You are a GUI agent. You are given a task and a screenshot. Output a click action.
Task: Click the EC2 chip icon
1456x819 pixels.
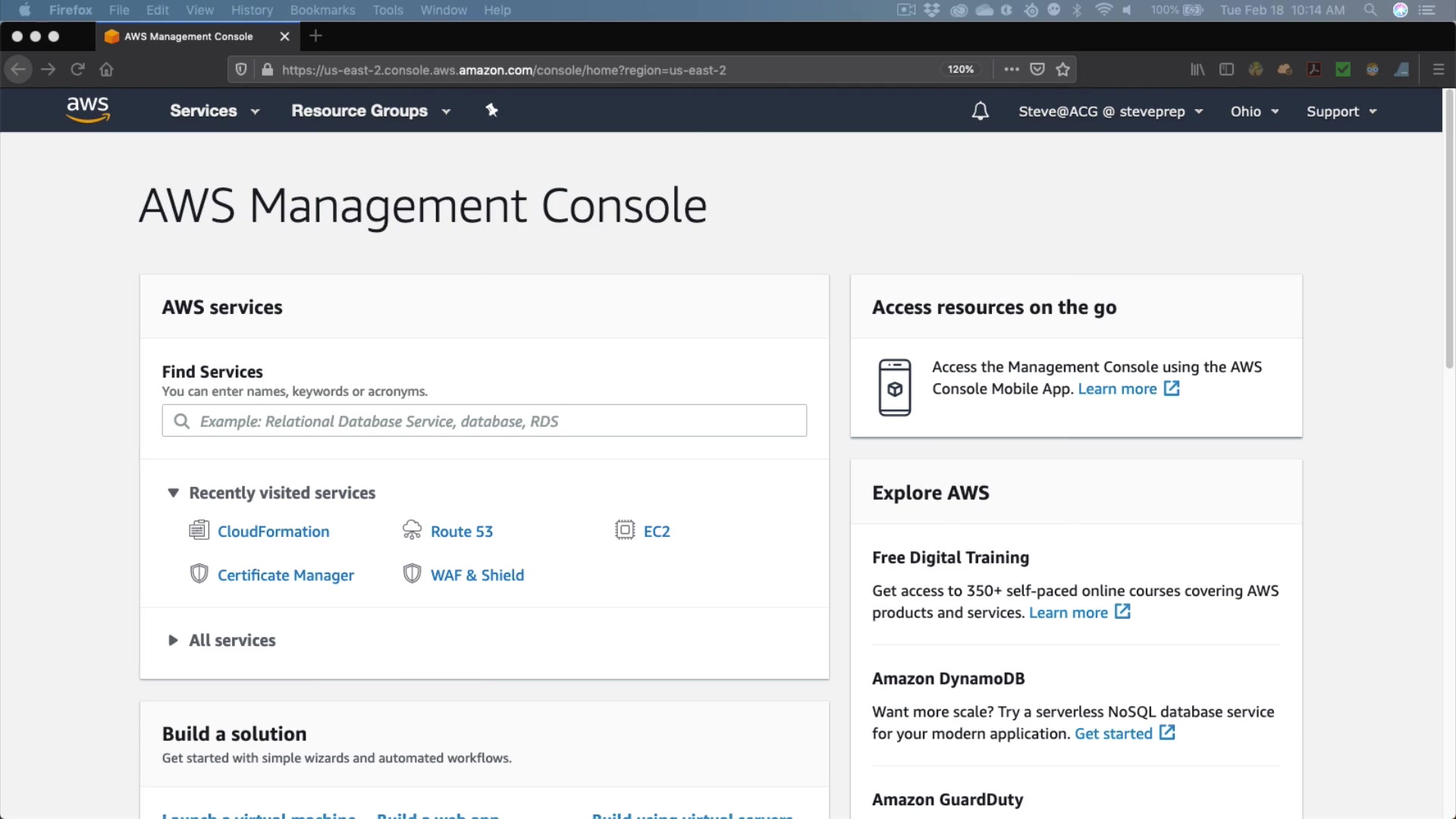(625, 530)
